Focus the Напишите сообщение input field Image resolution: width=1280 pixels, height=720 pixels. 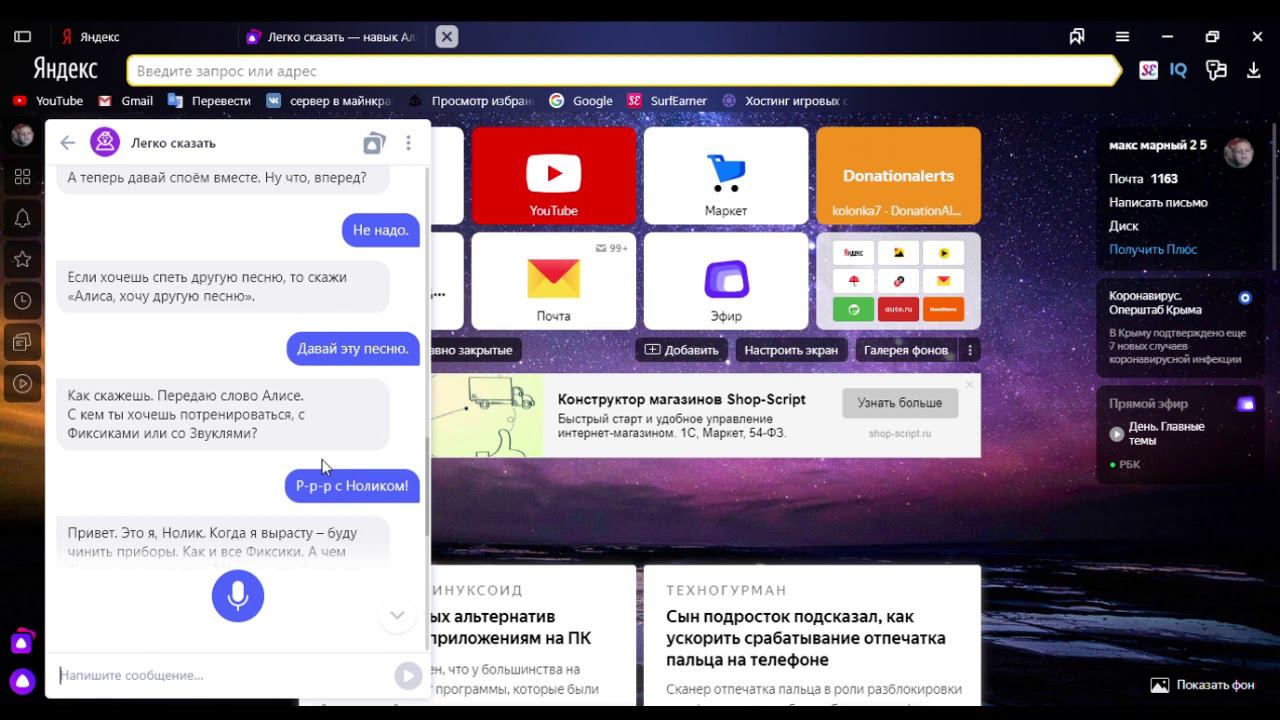tap(225, 675)
